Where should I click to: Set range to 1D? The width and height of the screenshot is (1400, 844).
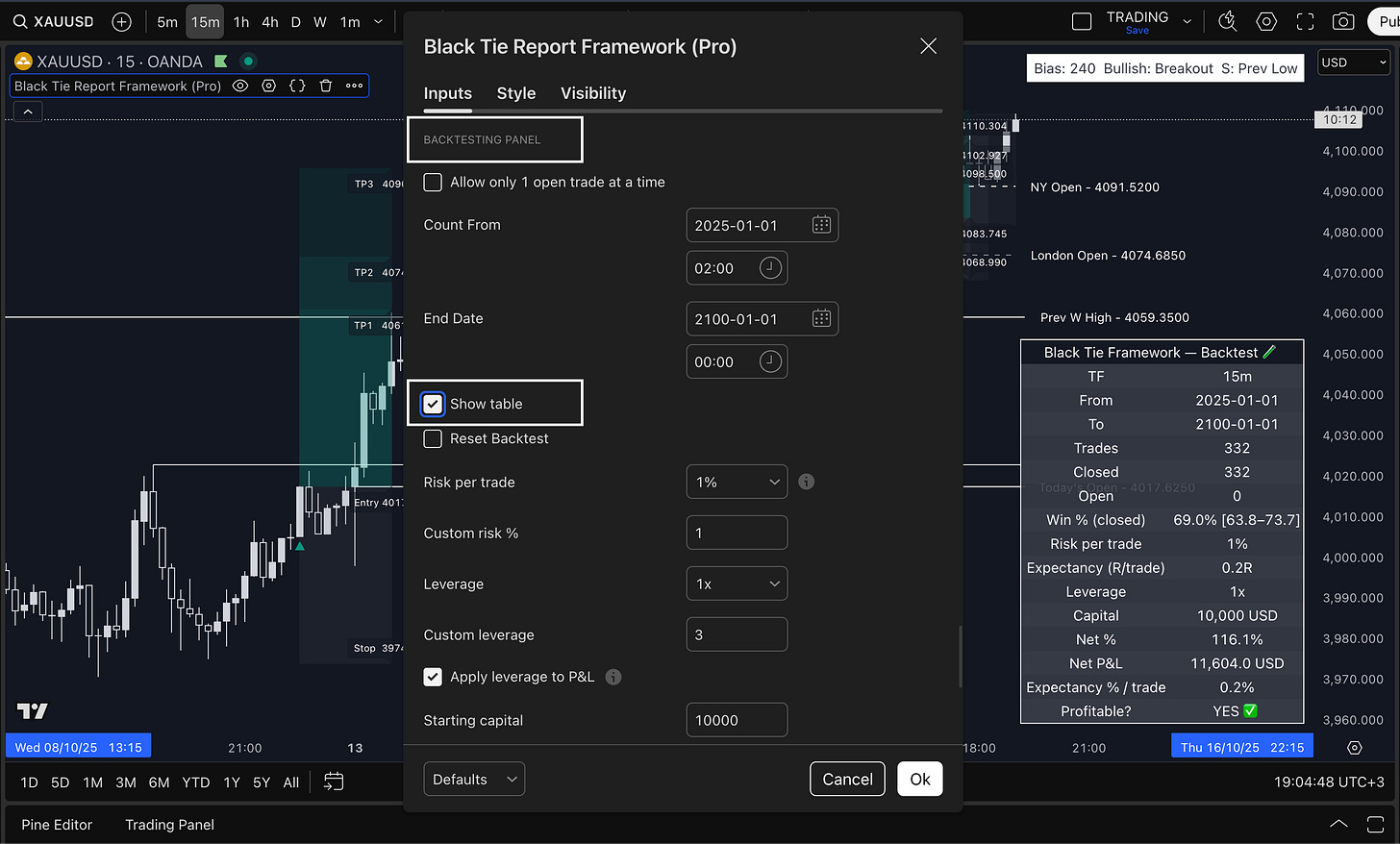tap(30, 782)
